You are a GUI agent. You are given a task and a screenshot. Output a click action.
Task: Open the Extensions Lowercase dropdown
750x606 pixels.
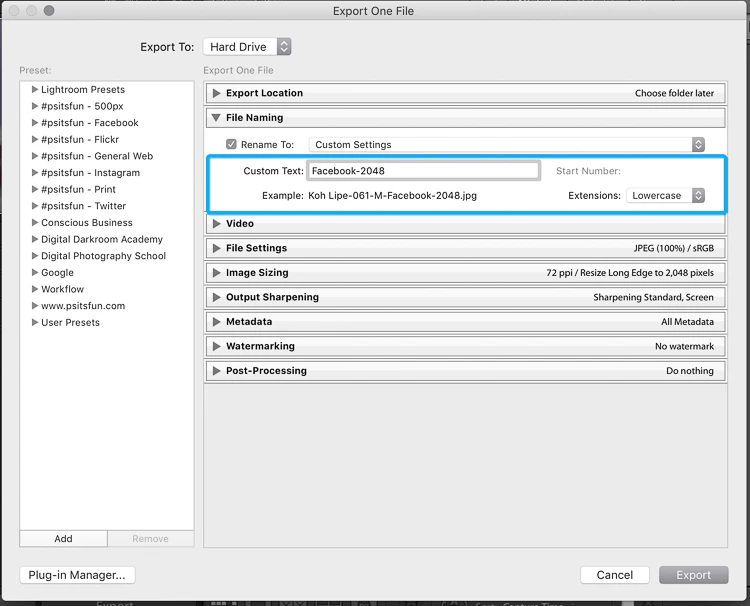(665, 196)
